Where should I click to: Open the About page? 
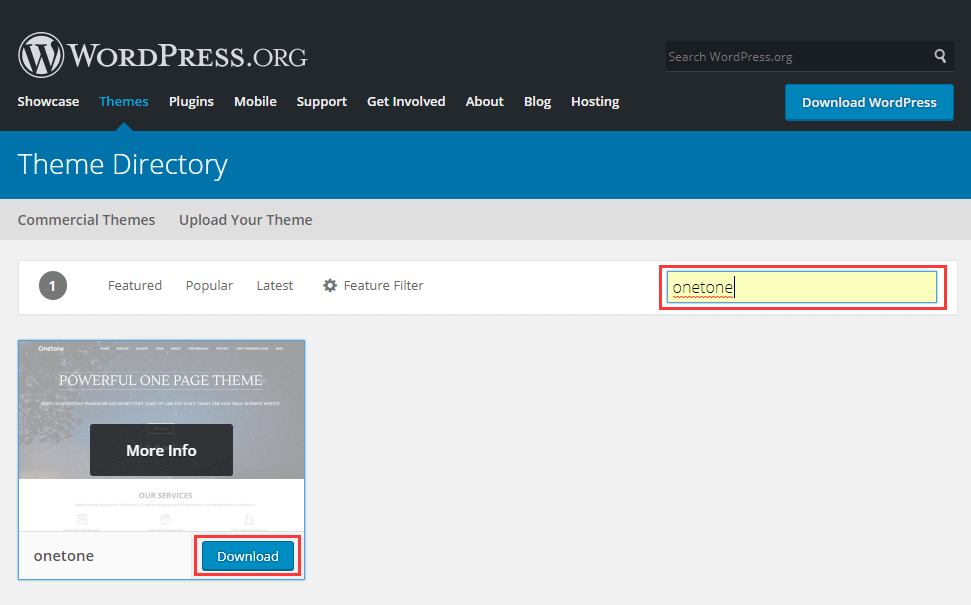(x=484, y=102)
